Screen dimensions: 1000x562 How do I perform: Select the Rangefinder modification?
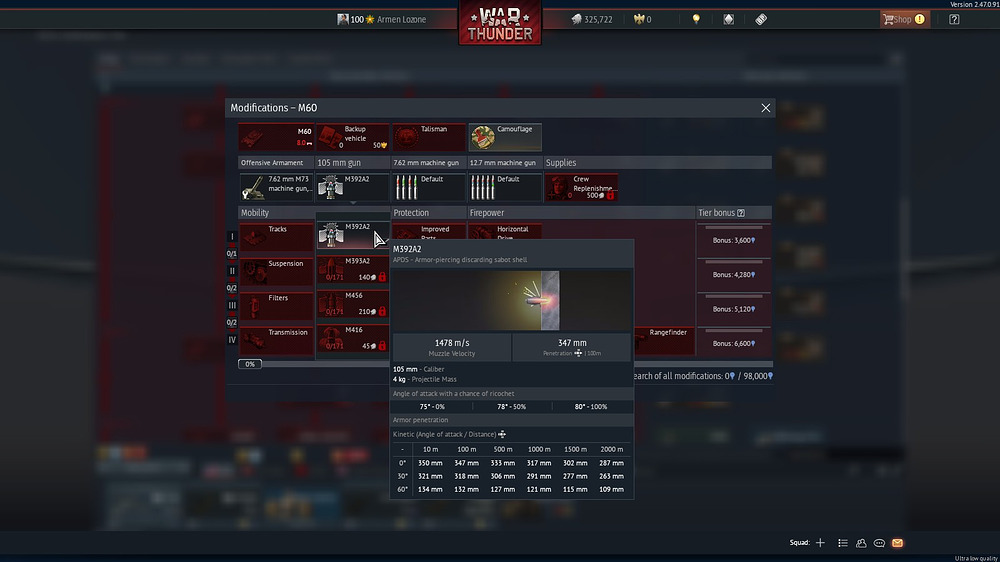pyautogui.click(x=664, y=341)
